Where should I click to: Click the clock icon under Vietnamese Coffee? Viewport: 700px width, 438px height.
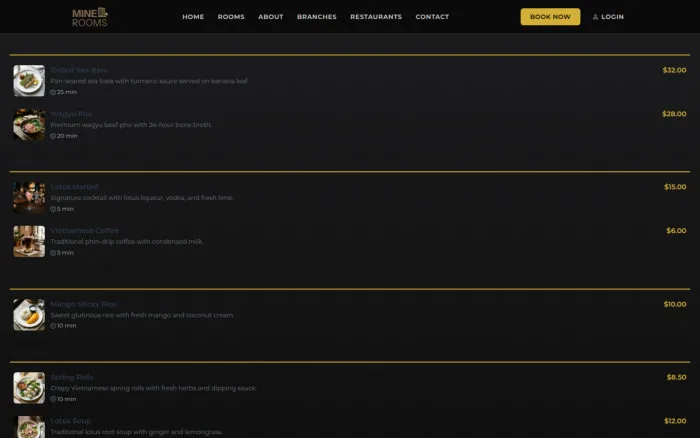click(53, 253)
